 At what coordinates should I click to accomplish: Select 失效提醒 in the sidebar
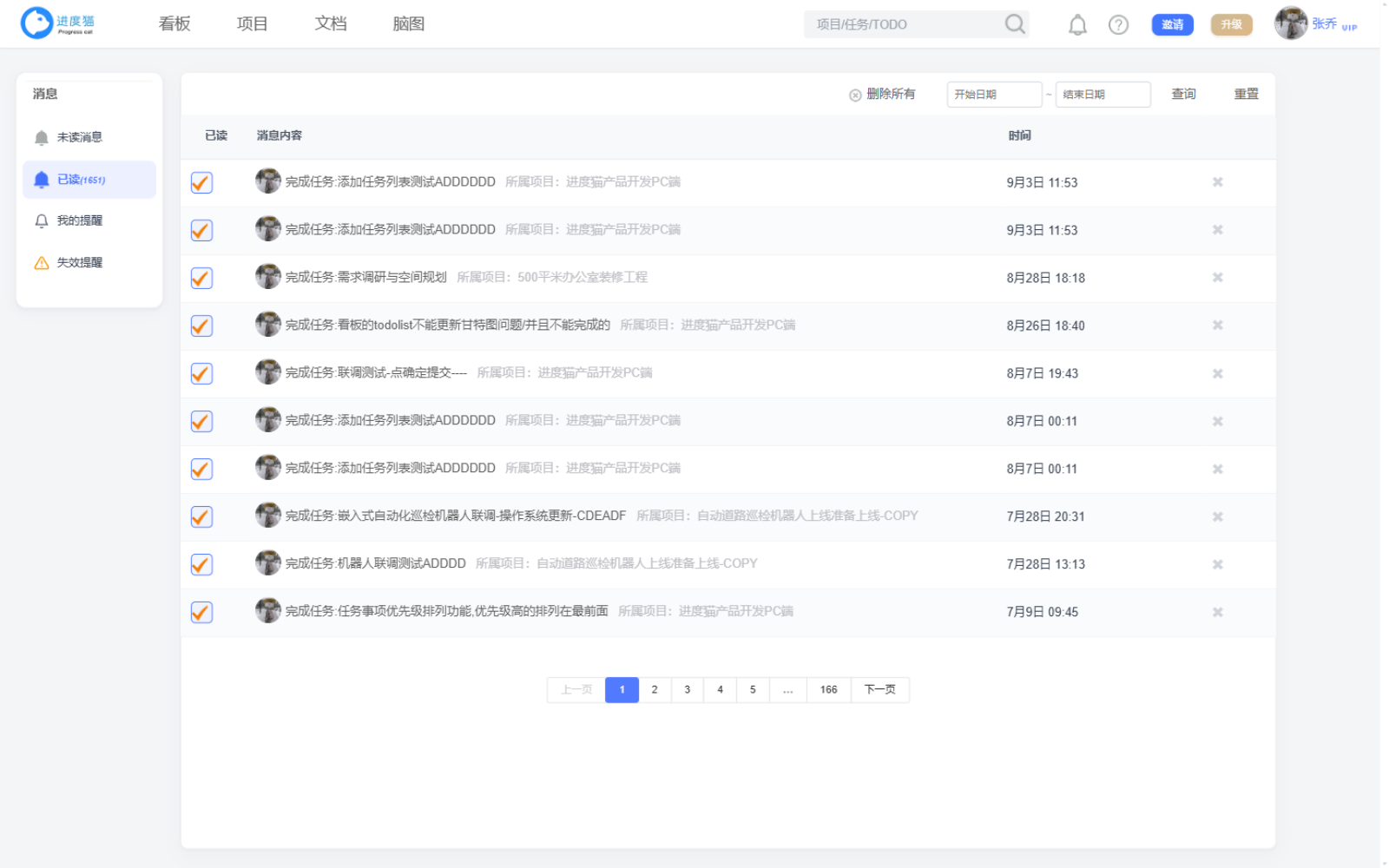click(x=89, y=262)
